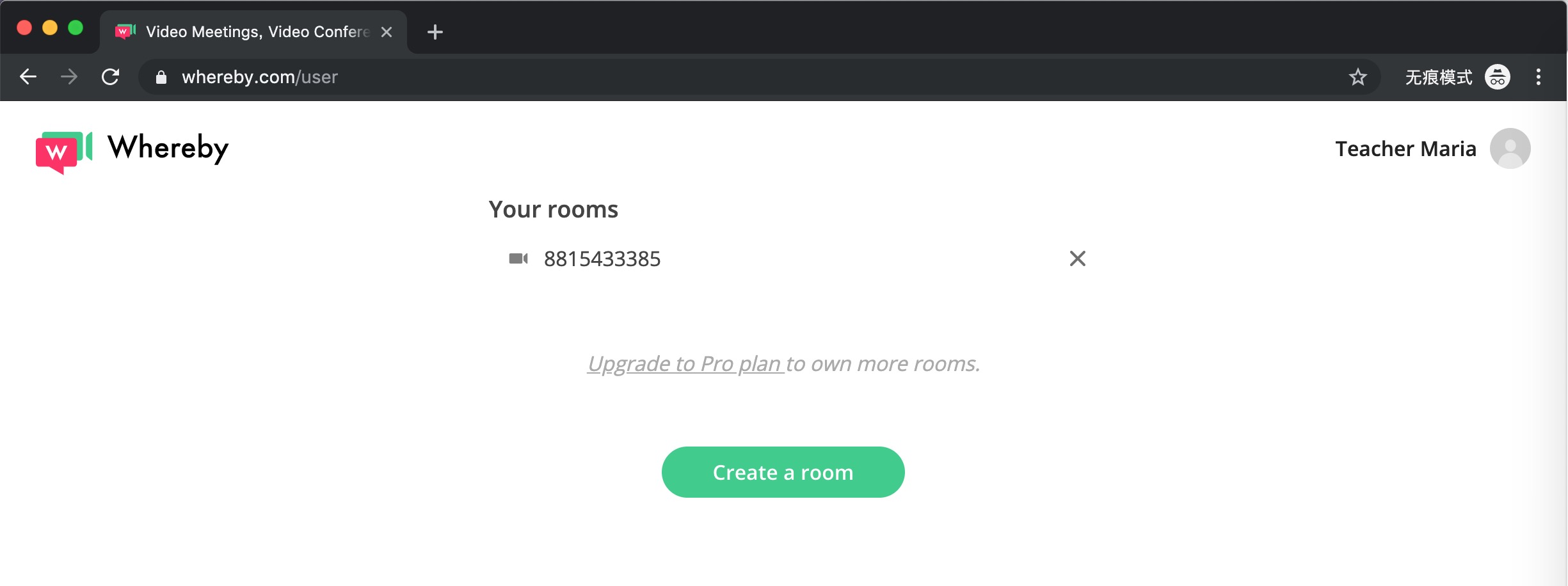Click the padlock site info icon

coord(161,77)
